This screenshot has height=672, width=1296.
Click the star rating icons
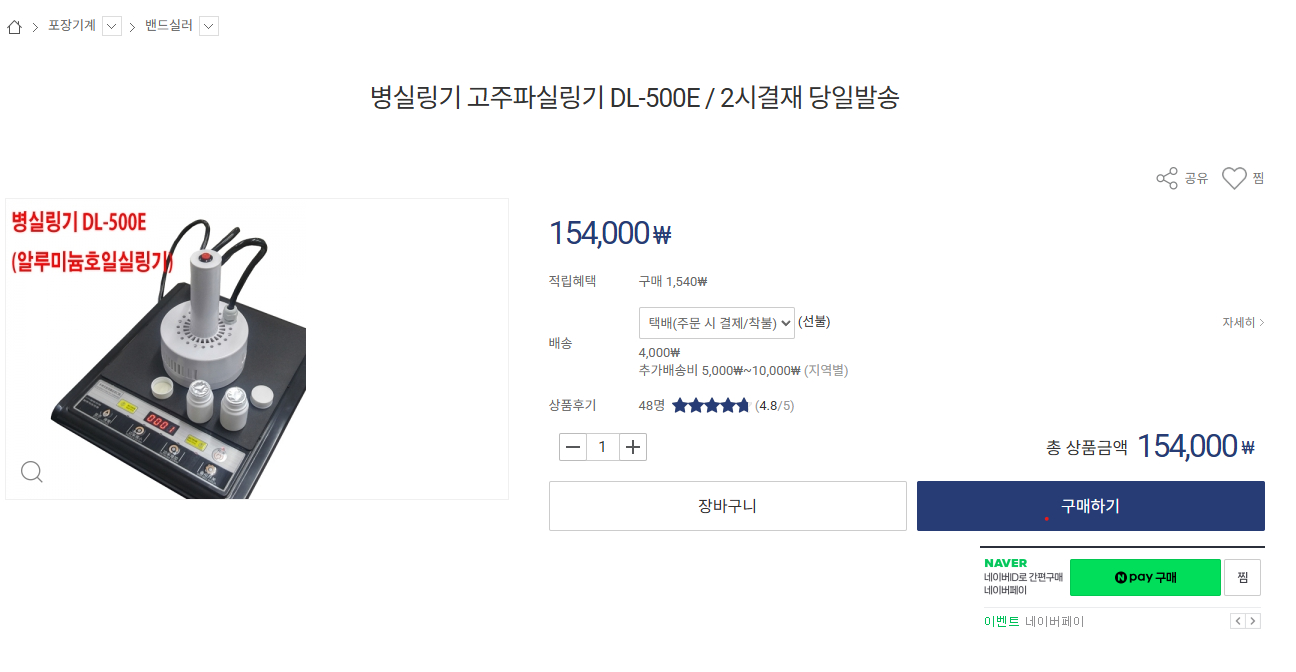tap(709, 404)
